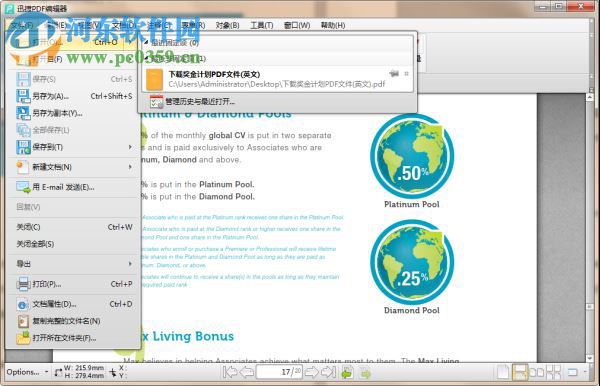Click the 回复(V) menu item
This screenshot has height=386, width=600.
74,207
